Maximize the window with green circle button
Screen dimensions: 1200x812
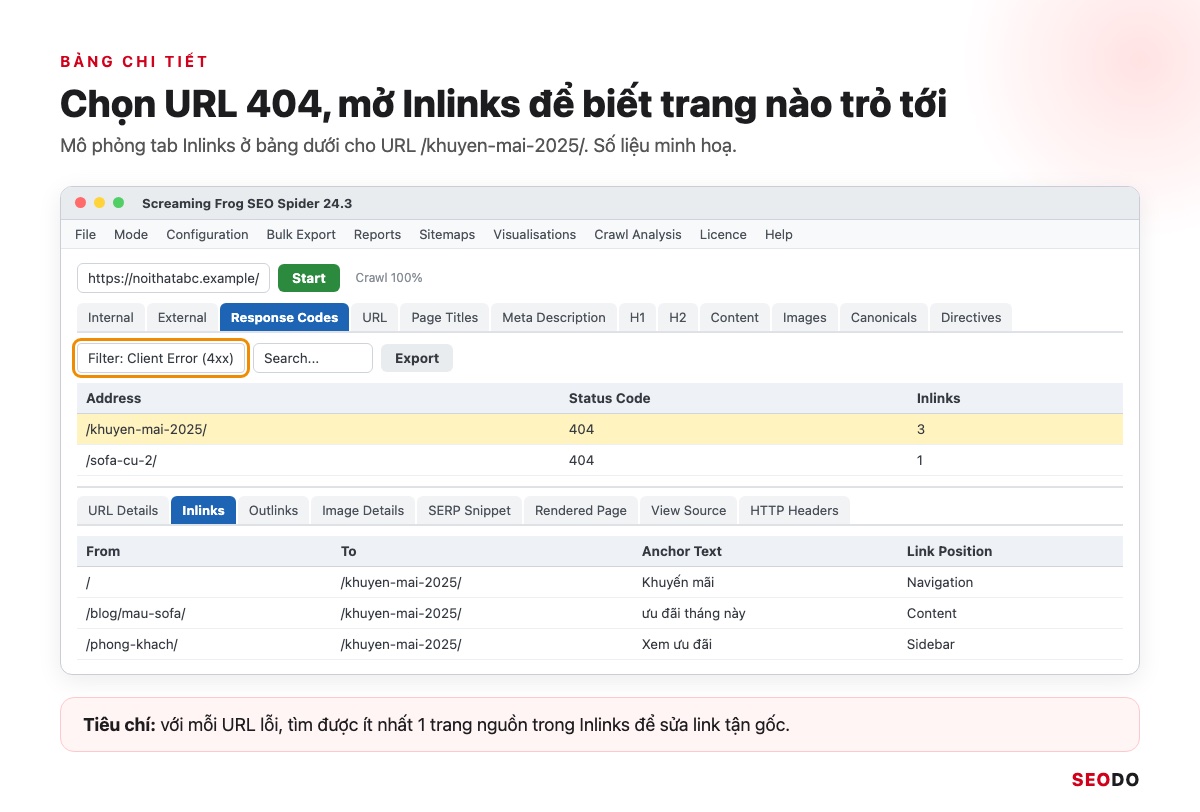119,203
